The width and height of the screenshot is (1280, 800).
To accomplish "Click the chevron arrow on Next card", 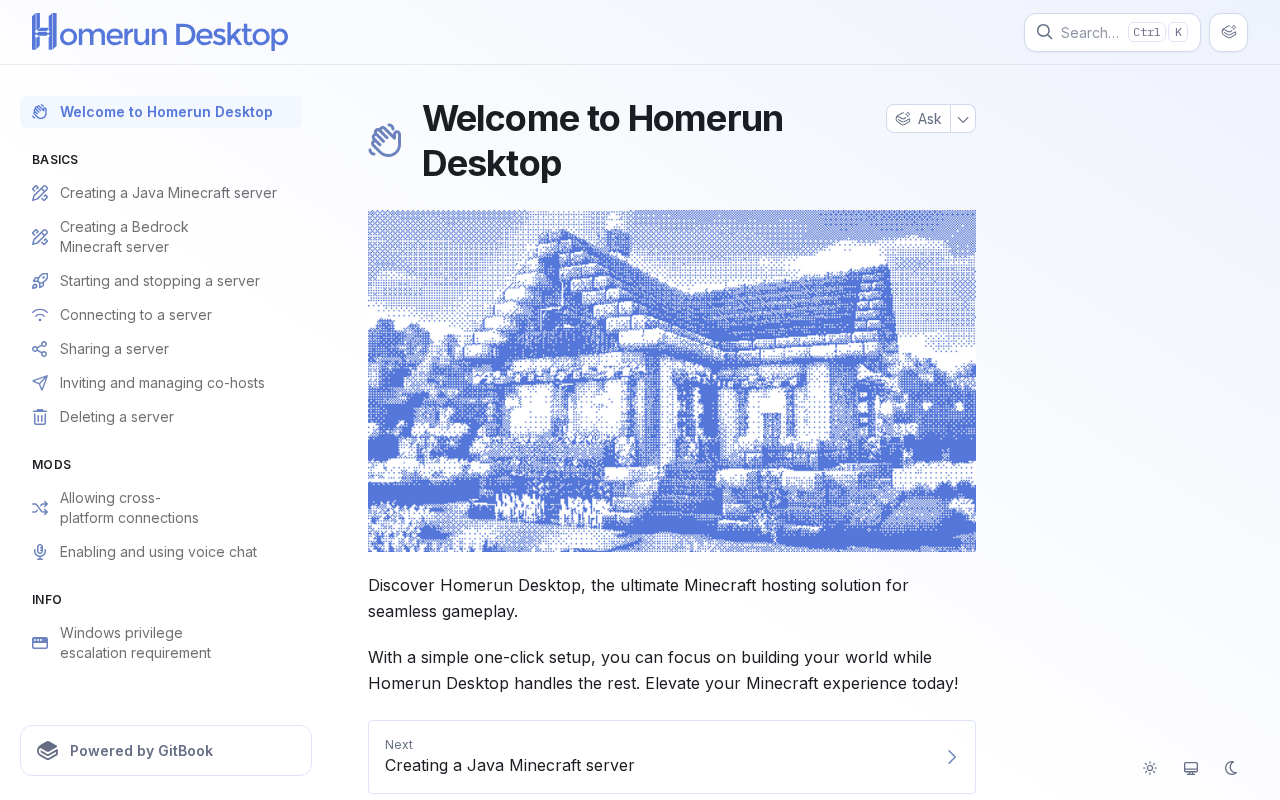I will (x=952, y=757).
